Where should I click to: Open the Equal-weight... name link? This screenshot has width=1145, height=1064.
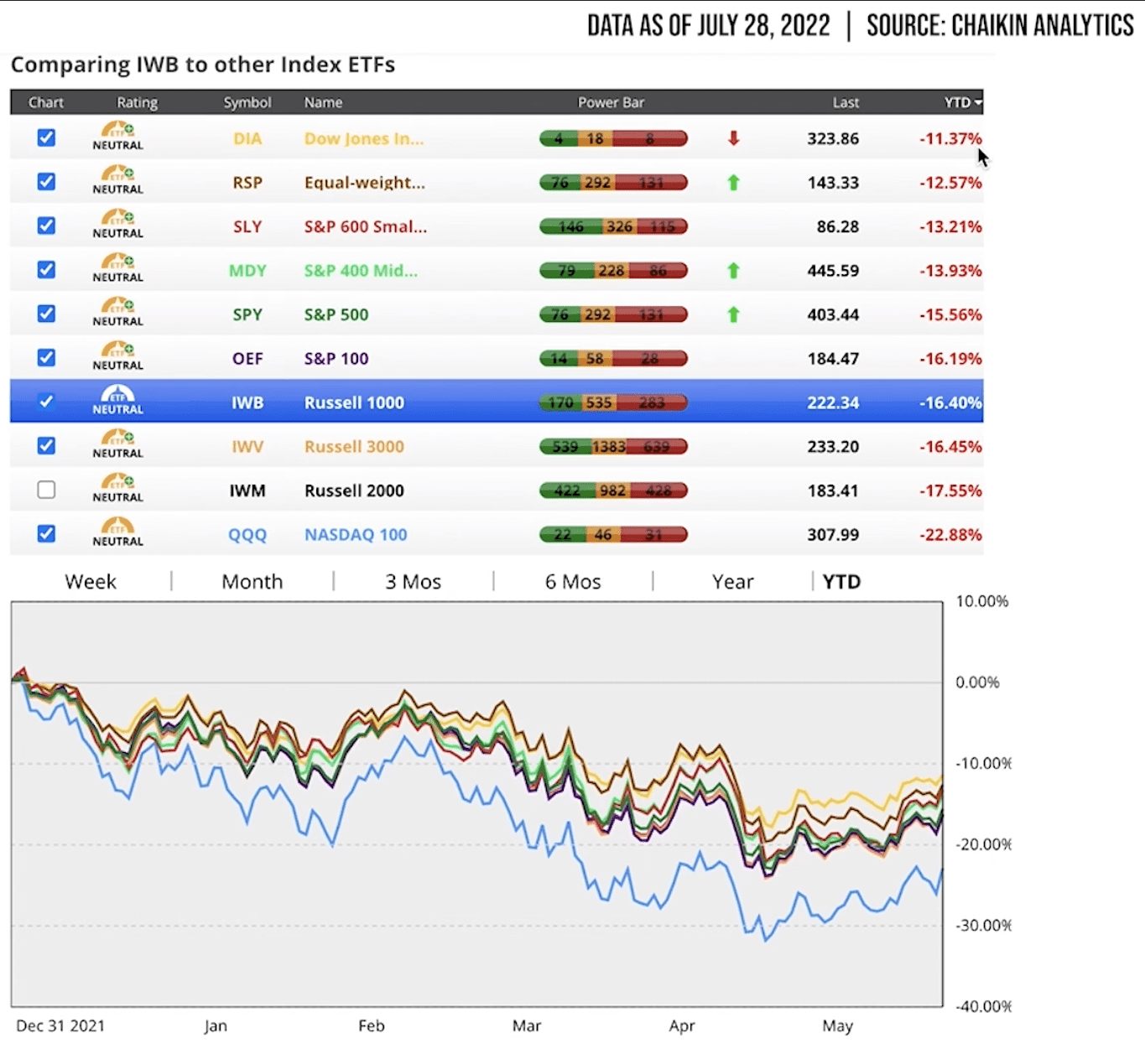point(365,183)
